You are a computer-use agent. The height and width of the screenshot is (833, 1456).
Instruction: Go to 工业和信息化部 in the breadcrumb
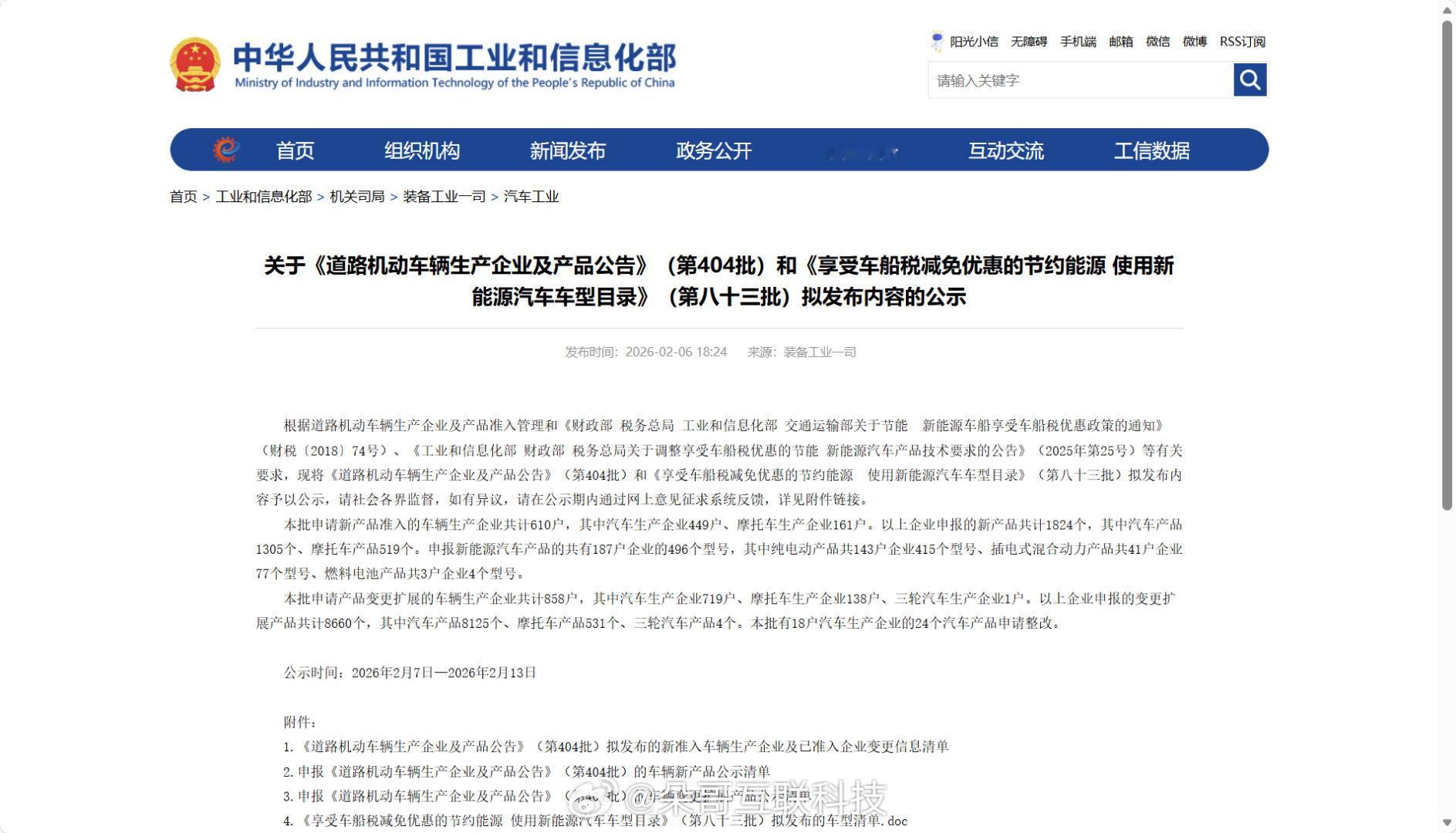coord(264,197)
